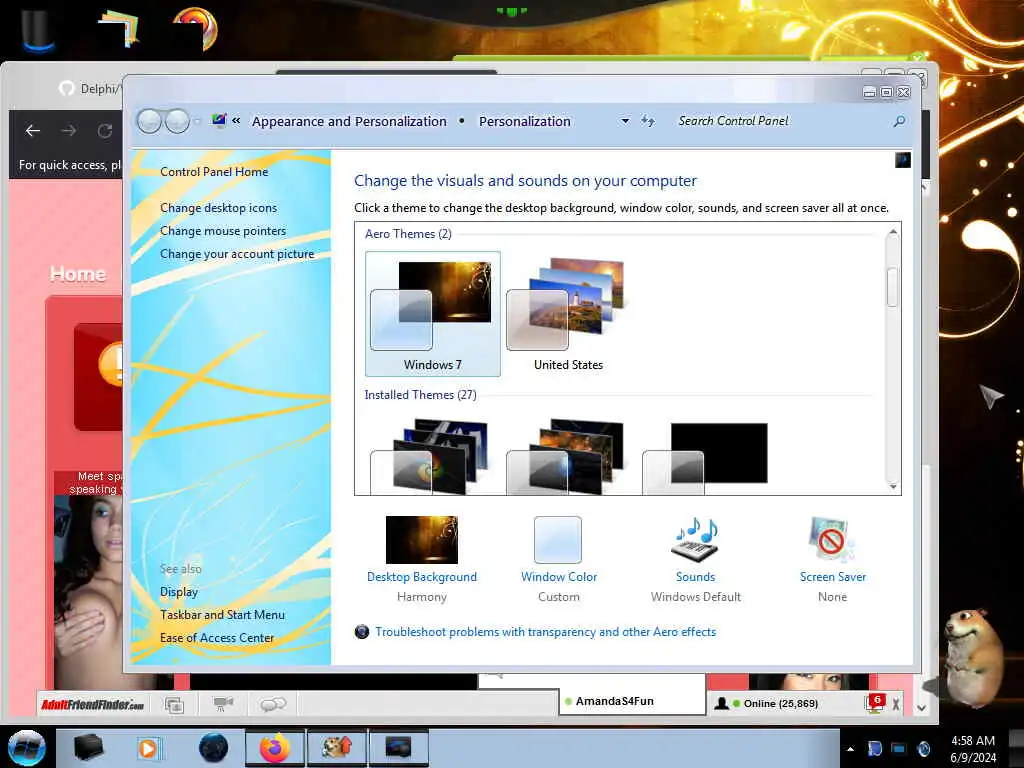Open Help via the top-right help icon
The height and width of the screenshot is (768, 1024).
(x=903, y=160)
